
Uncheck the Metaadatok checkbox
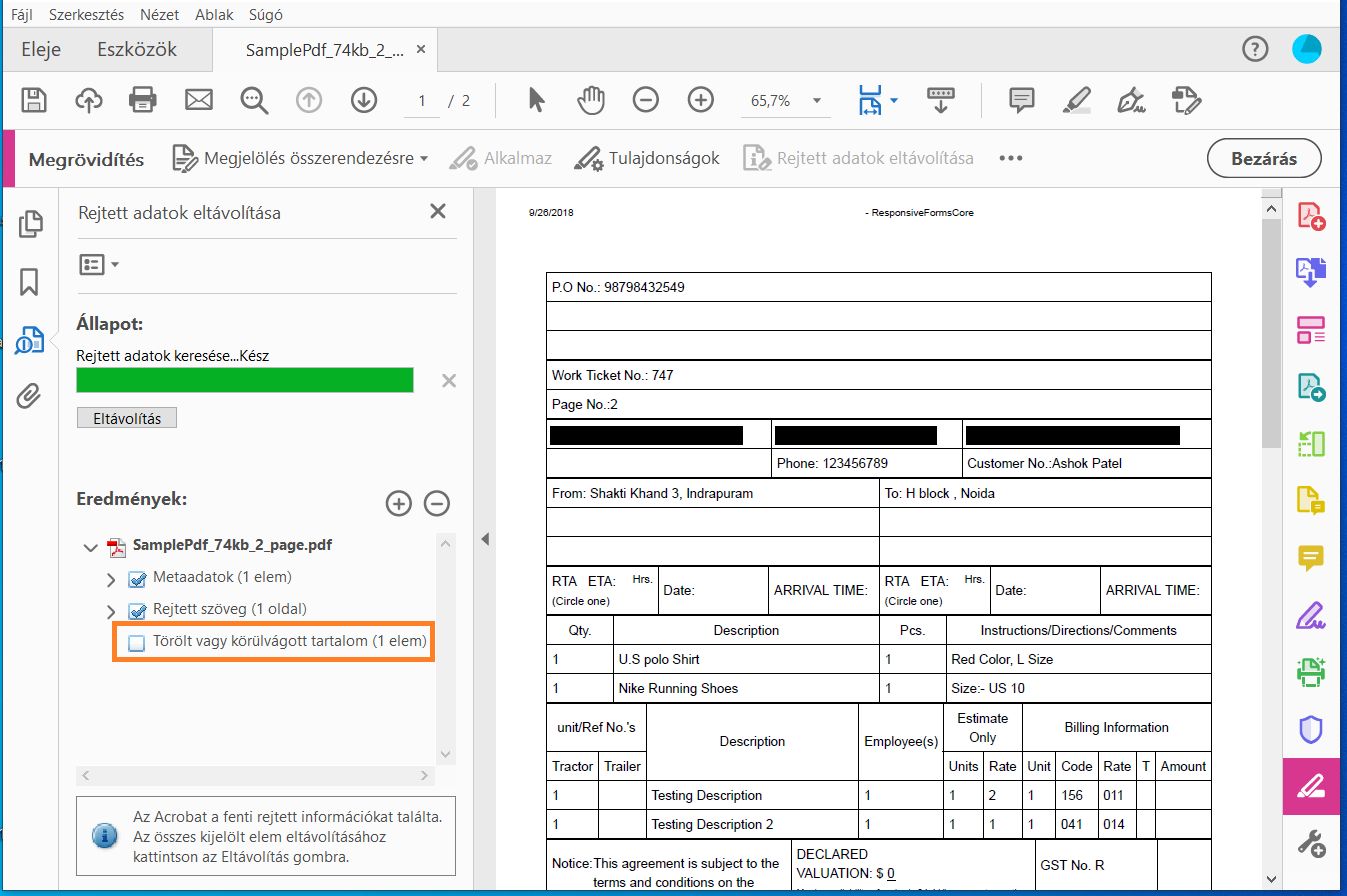[138, 578]
